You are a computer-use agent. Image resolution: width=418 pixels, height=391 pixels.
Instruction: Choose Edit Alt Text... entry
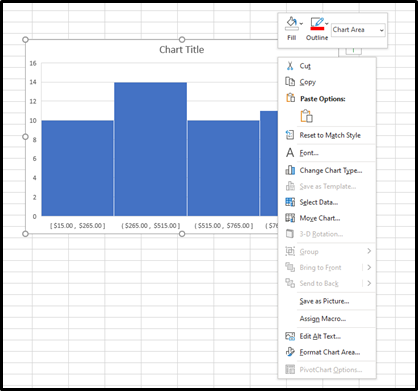pyautogui.click(x=320, y=336)
